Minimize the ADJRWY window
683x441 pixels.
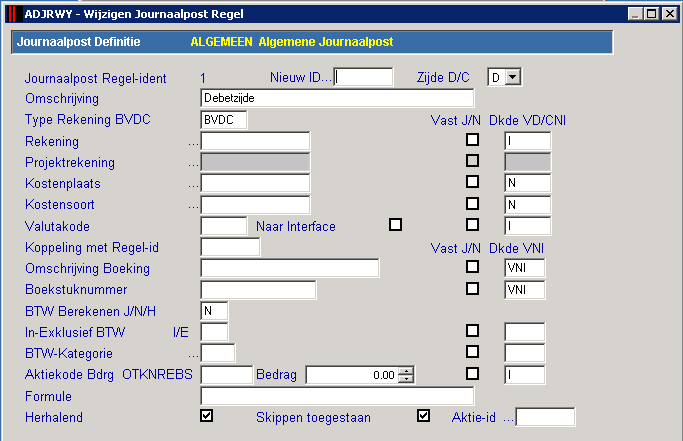tap(635, 14)
